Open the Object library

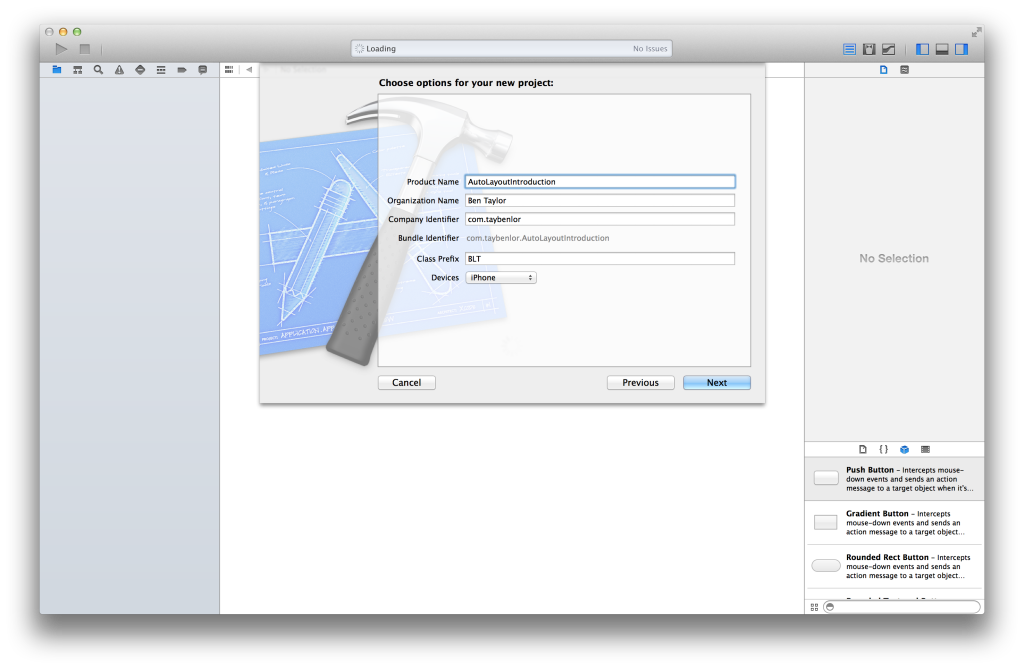(x=904, y=449)
